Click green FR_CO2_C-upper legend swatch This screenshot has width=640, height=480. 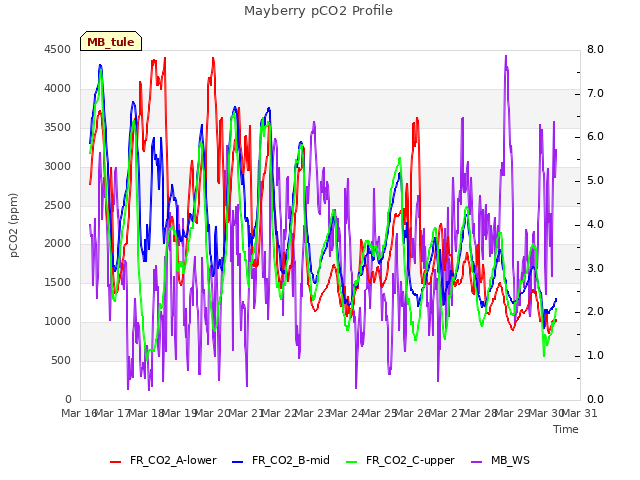351,462
